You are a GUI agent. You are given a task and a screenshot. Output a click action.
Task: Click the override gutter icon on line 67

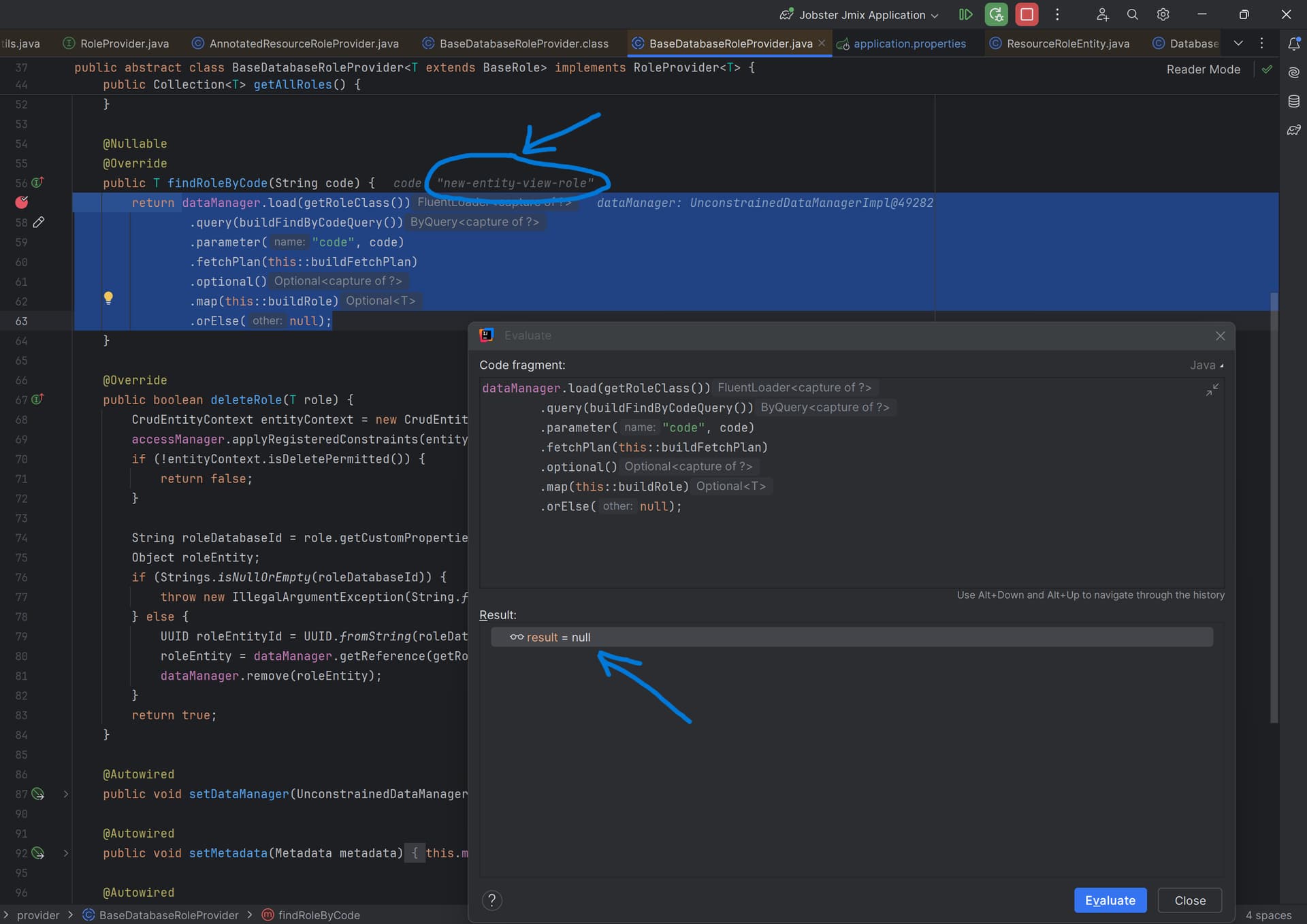pyautogui.click(x=37, y=399)
